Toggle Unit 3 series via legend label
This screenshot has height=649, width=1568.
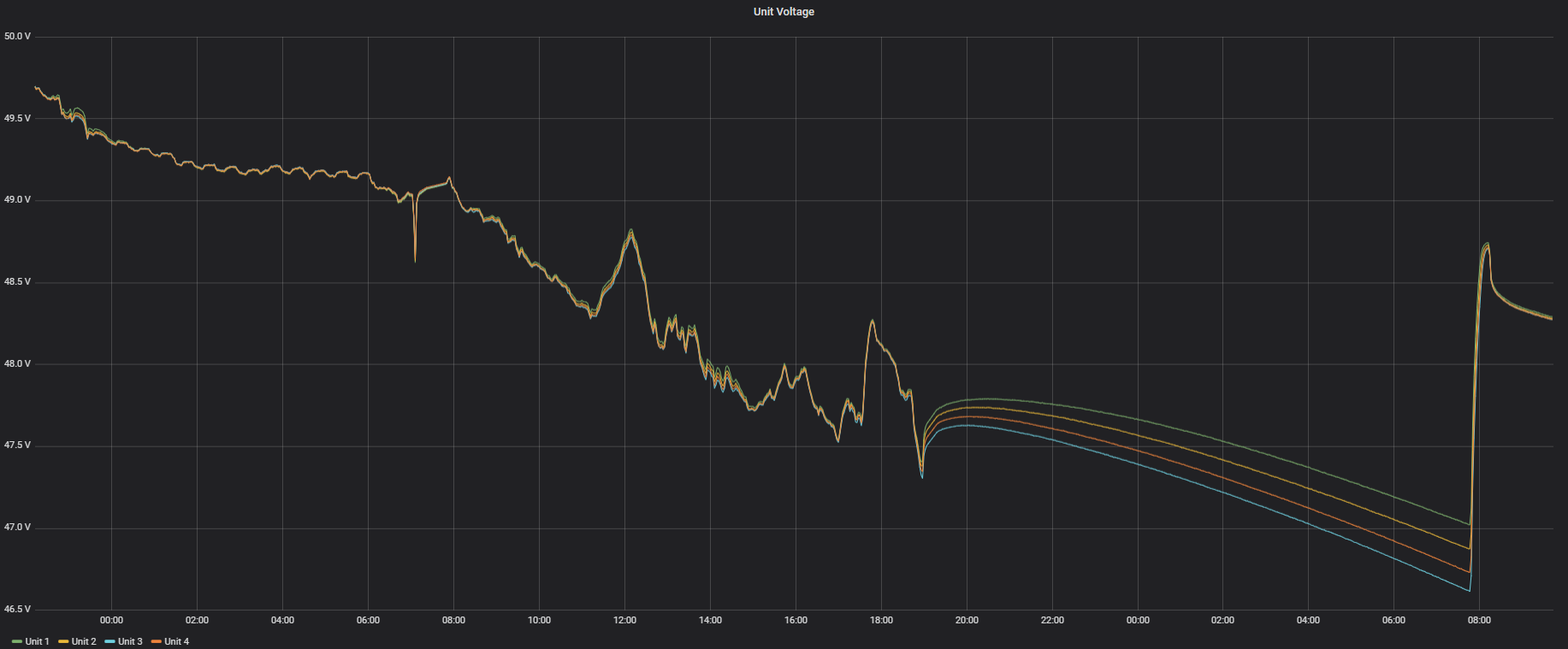coord(130,641)
